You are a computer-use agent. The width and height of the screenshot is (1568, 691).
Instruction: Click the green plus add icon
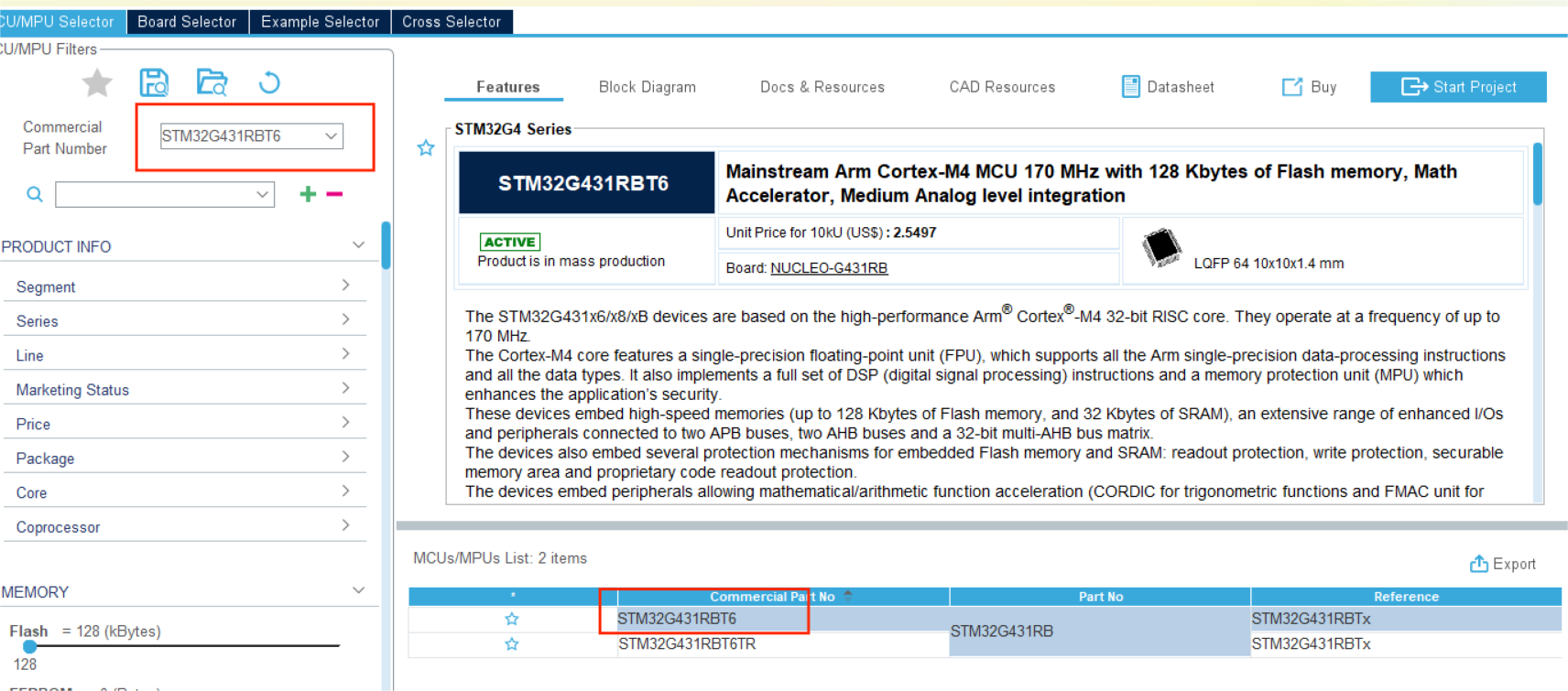[x=308, y=194]
